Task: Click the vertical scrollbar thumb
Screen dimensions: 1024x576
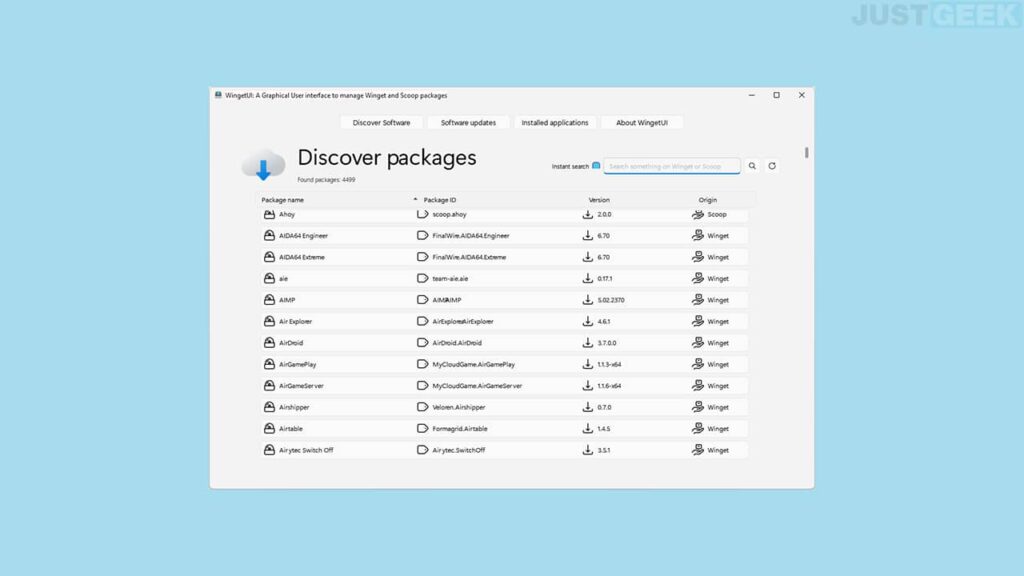Action: point(807,152)
